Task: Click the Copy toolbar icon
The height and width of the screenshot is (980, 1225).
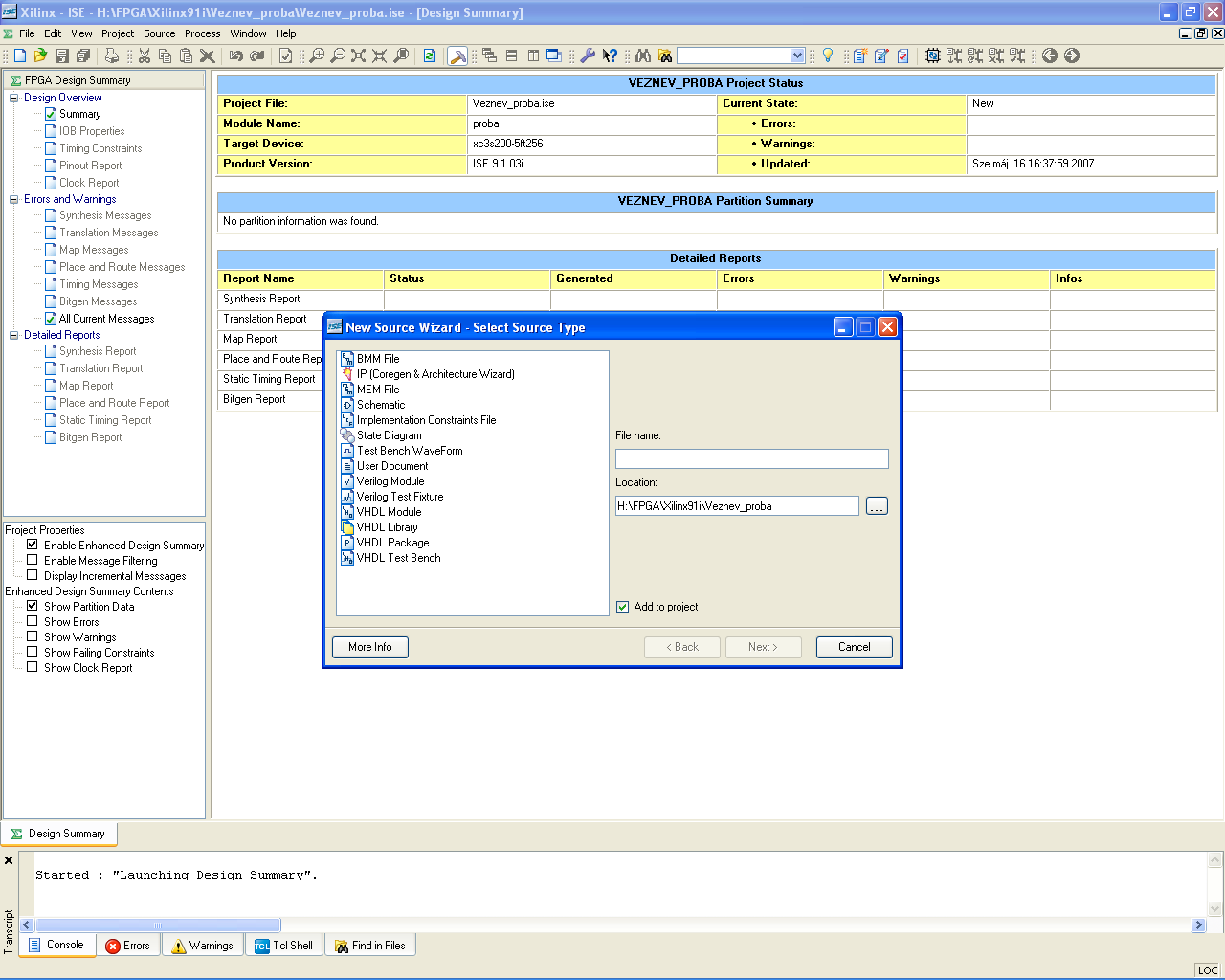Action: click(x=166, y=56)
